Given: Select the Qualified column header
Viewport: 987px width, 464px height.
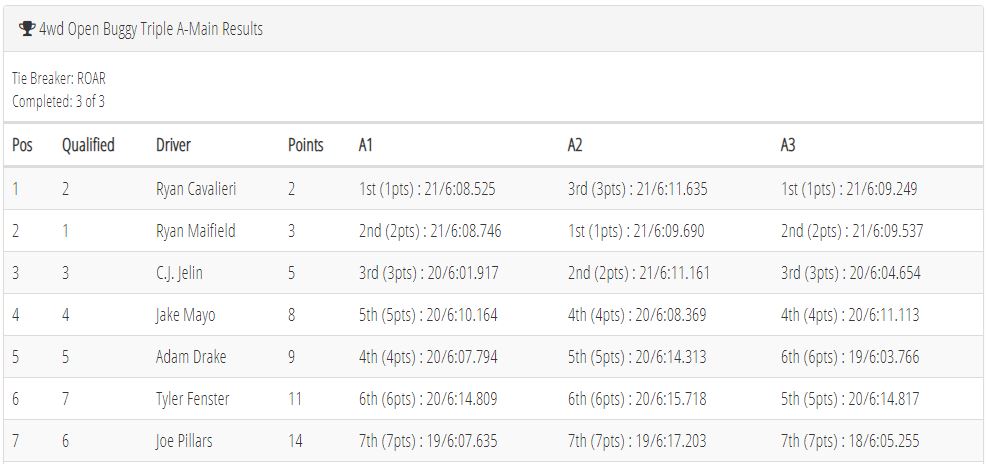Looking at the screenshot, I should (x=88, y=145).
